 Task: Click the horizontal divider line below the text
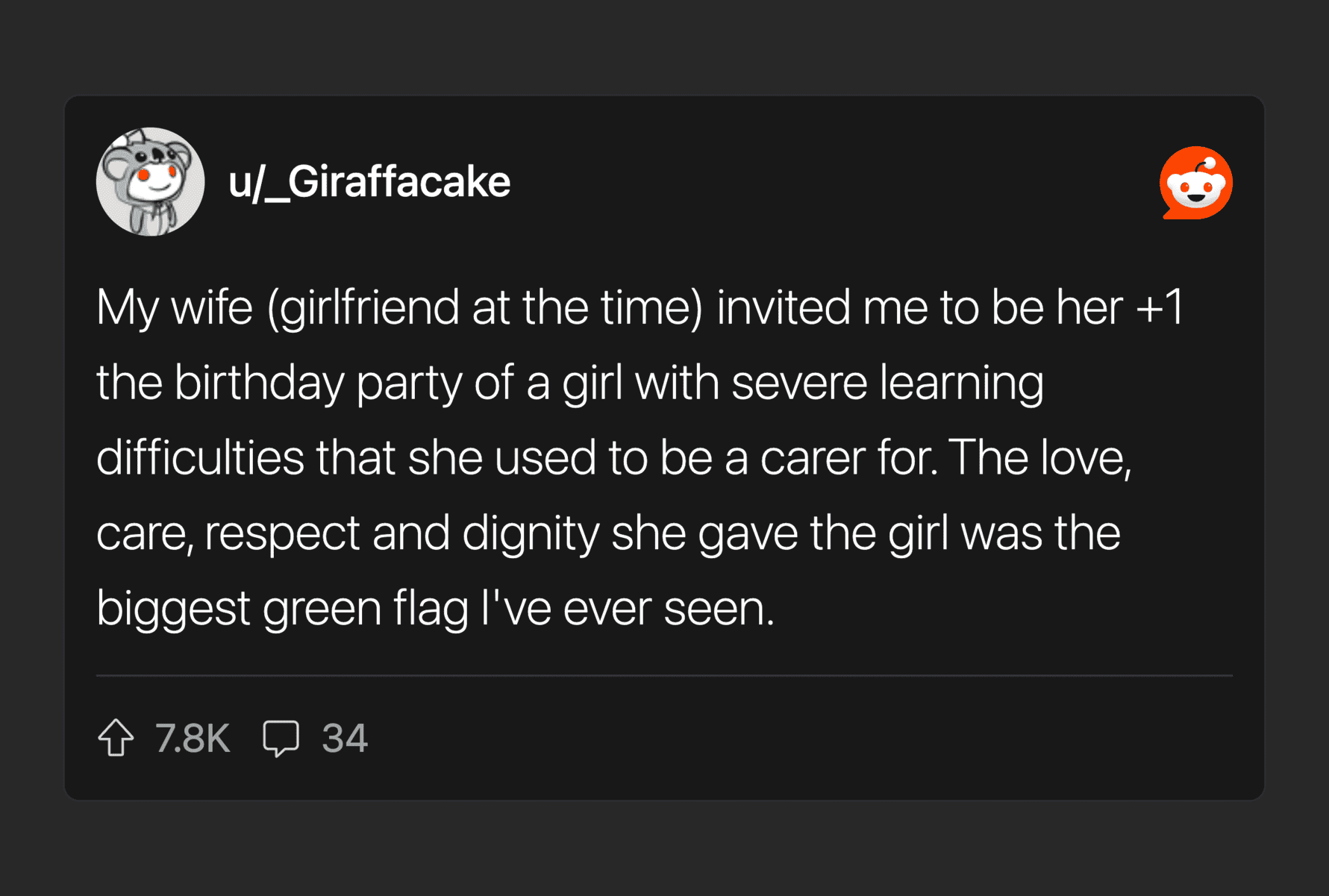click(x=664, y=675)
